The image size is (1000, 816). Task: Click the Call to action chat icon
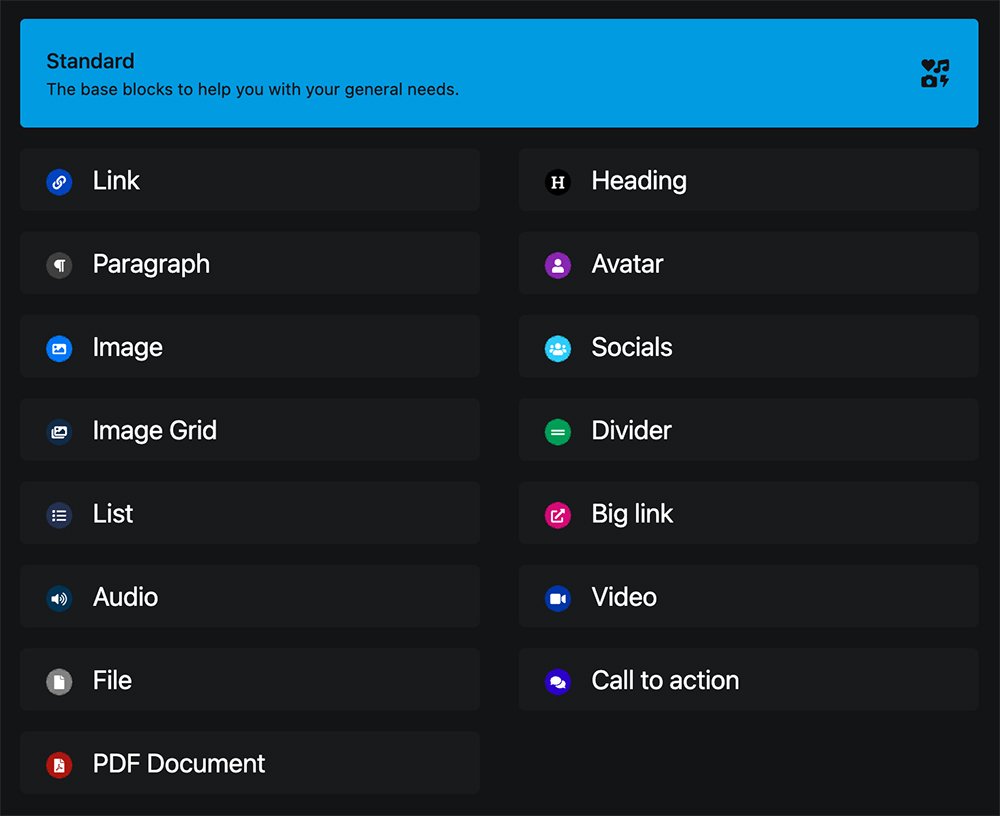pyautogui.click(x=558, y=682)
